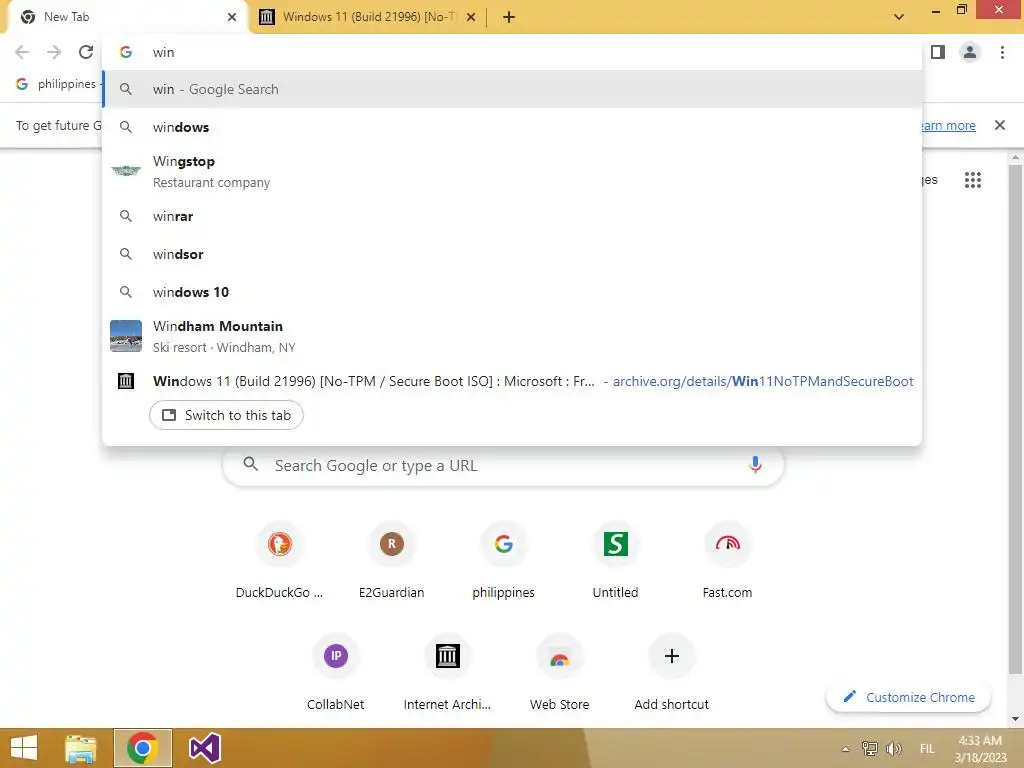The height and width of the screenshot is (768, 1024).
Task: Select the "windows" suggestion
Action: pos(512,127)
